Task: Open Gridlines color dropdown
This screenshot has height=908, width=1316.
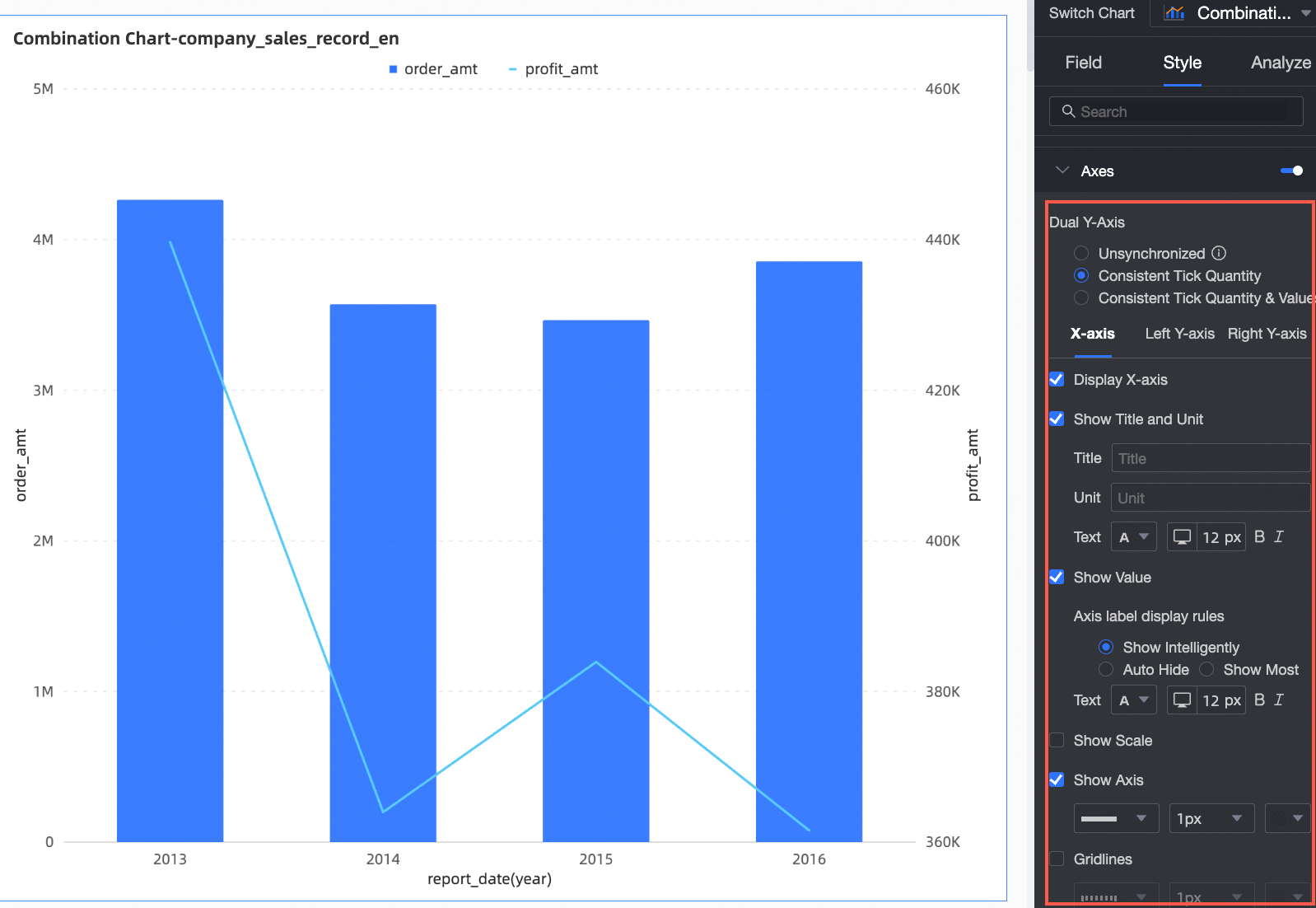Action: pyautogui.click(x=1287, y=896)
